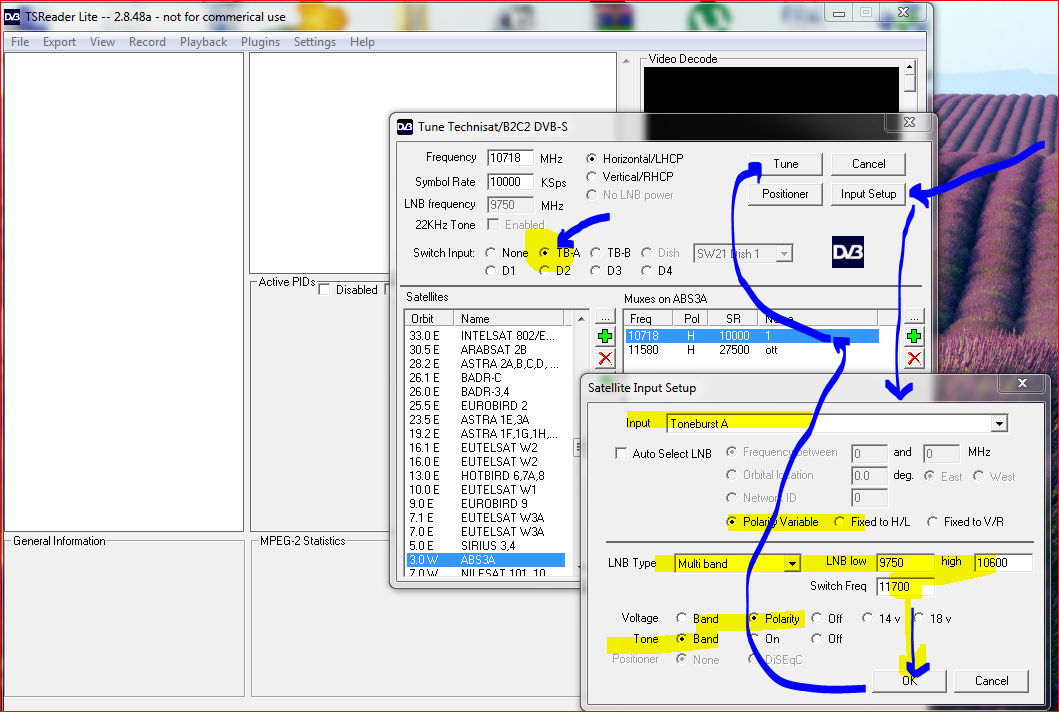Click the Input Setup button
The height and width of the screenshot is (712, 1059).
click(x=868, y=194)
